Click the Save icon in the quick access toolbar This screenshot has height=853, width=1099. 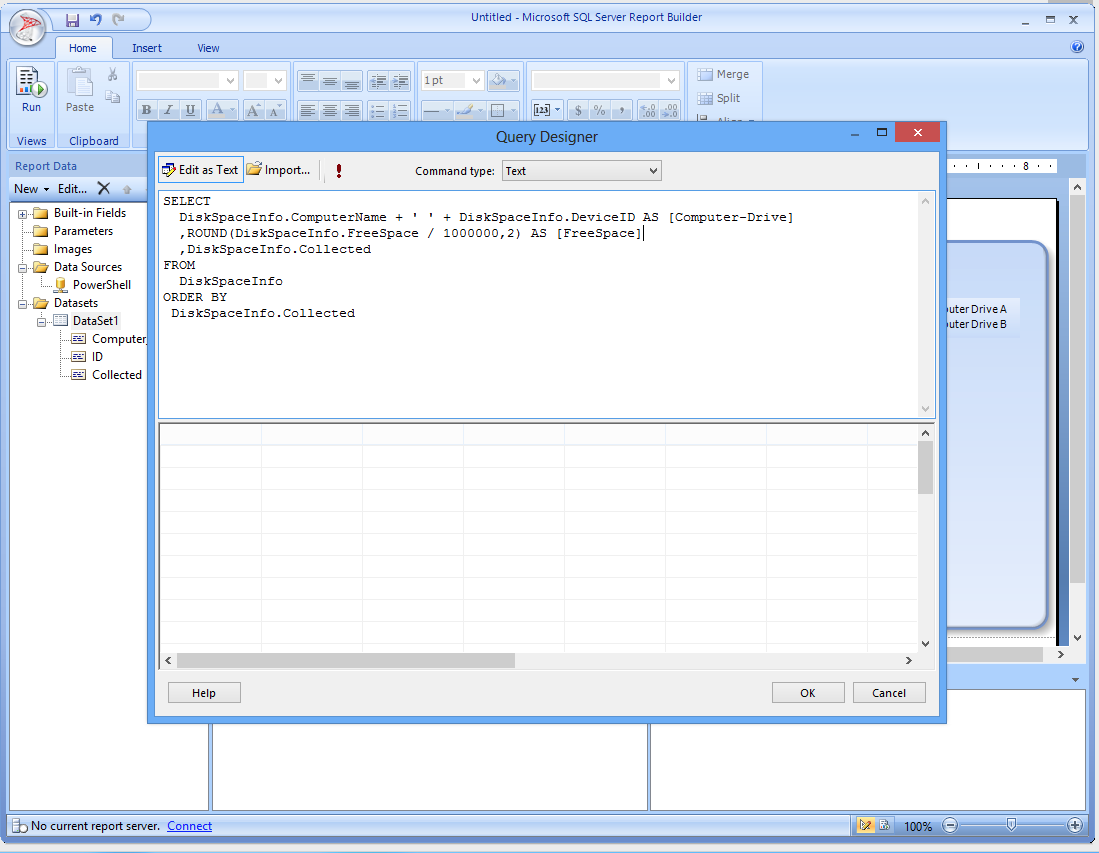72,20
